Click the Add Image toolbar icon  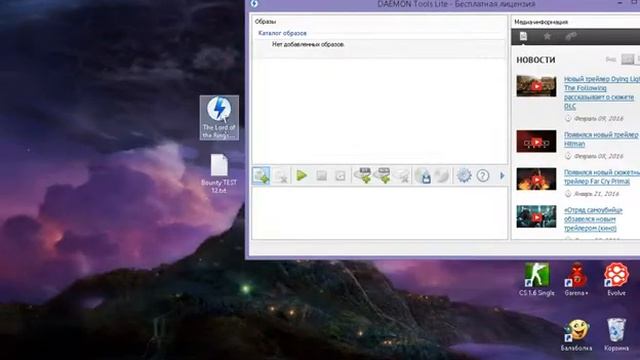[x=261, y=176]
